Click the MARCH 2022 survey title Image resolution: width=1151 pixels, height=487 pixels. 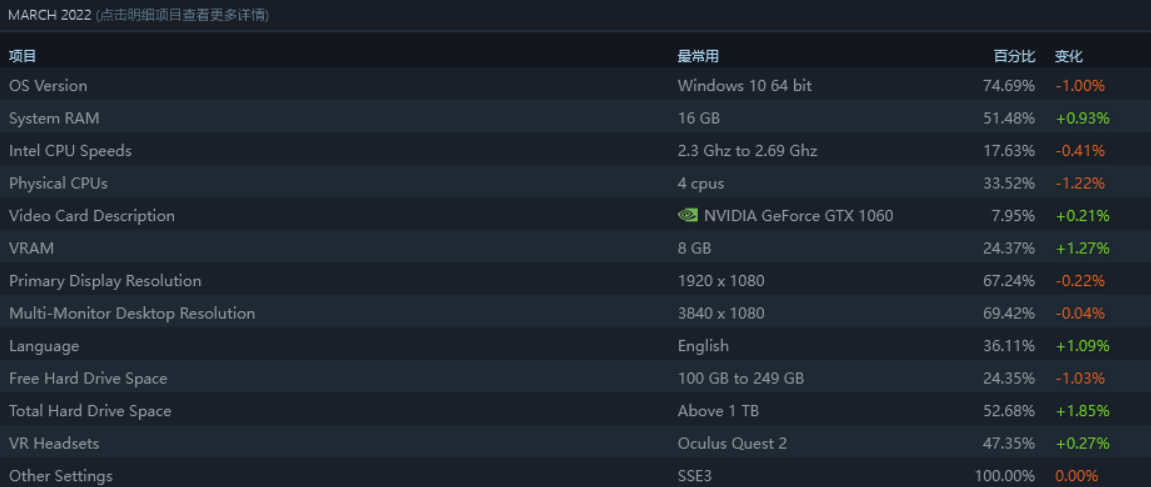coord(49,15)
